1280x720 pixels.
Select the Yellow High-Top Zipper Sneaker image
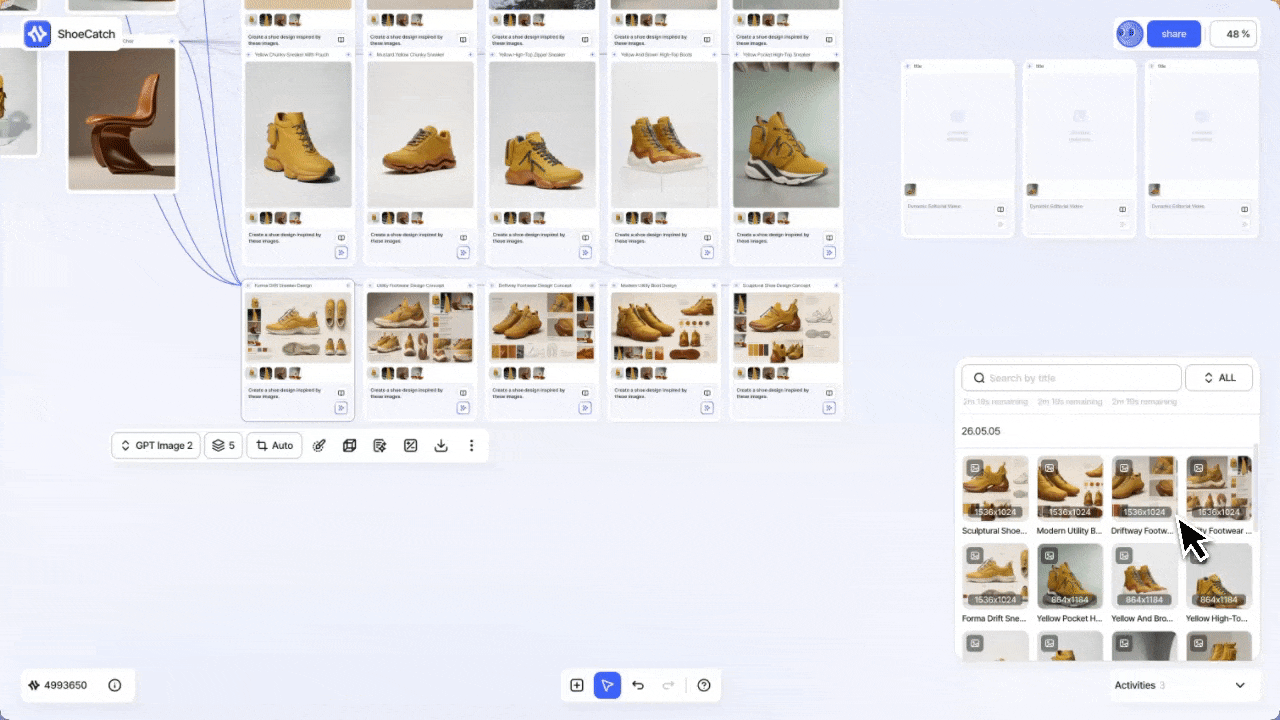(x=542, y=135)
